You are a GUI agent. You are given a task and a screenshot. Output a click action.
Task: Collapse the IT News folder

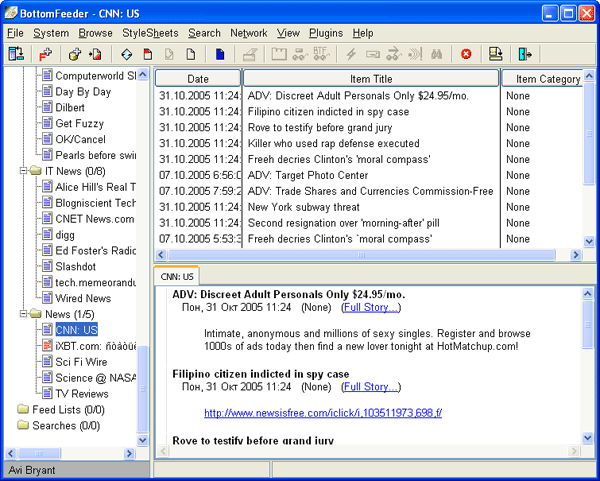[22, 172]
